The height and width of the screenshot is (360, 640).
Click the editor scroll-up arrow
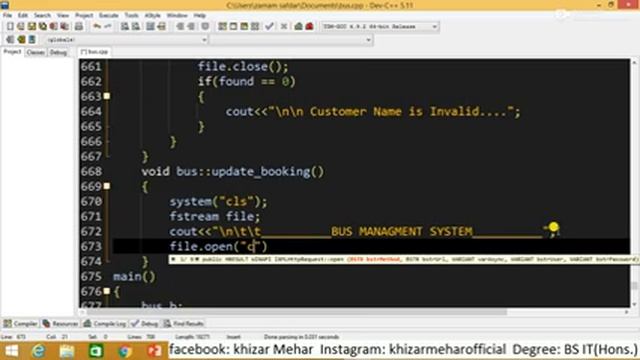[634, 62]
